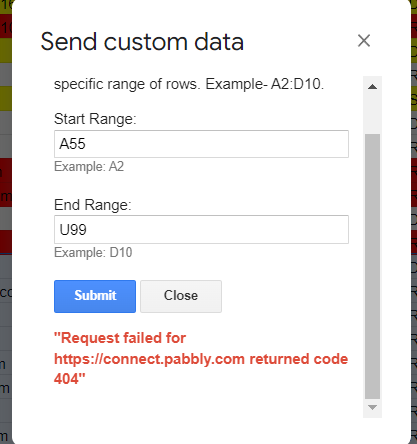Click the red Request failed error message
The width and height of the screenshot is (417, 444).
click(201, 358)
